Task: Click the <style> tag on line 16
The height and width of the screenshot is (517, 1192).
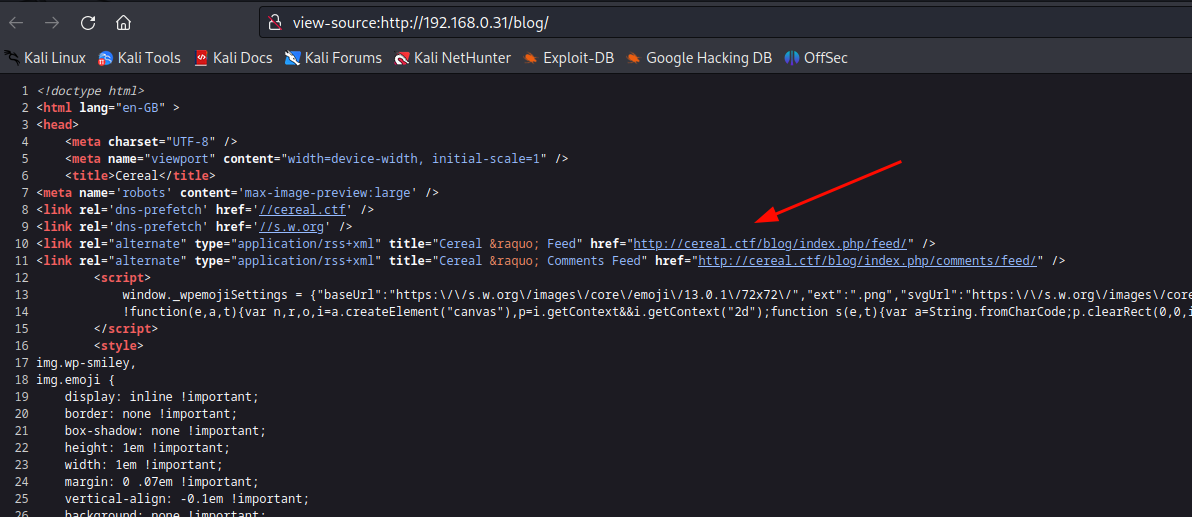Action: coord(119,345)
